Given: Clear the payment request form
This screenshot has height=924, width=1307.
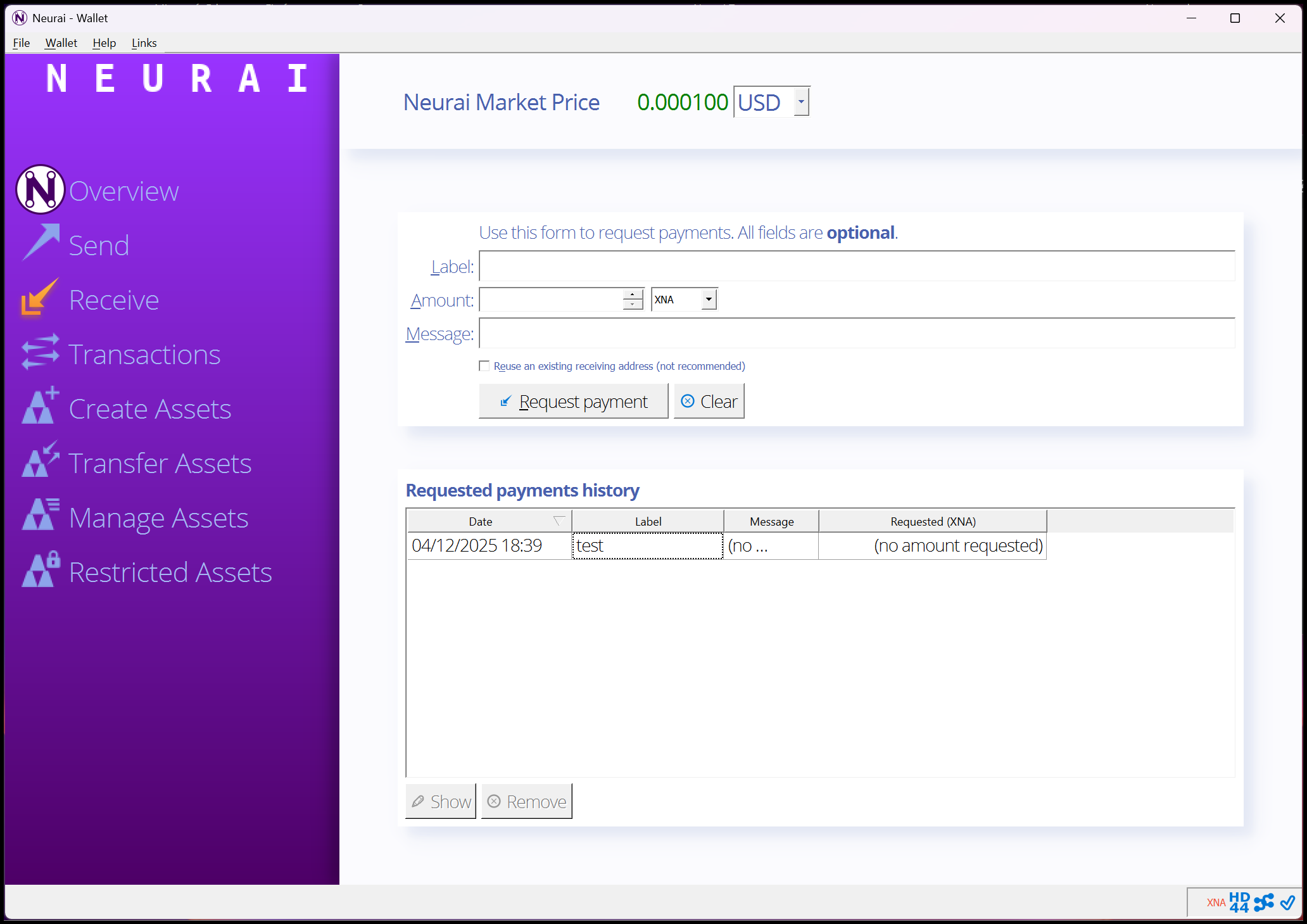Looking at the screenshot, I should 709,401.
